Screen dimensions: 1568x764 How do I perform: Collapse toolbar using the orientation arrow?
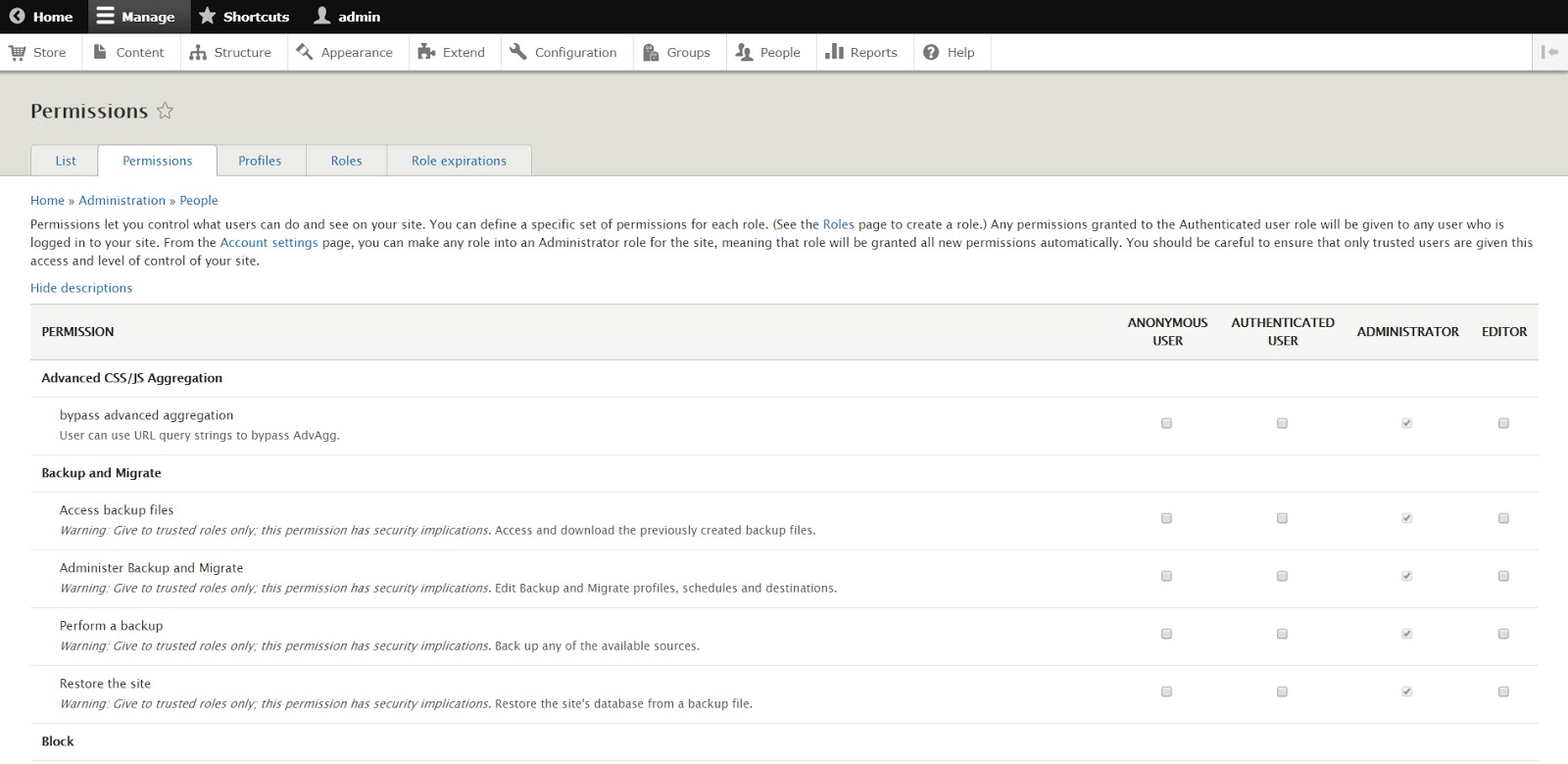[x=1549, y=52]
